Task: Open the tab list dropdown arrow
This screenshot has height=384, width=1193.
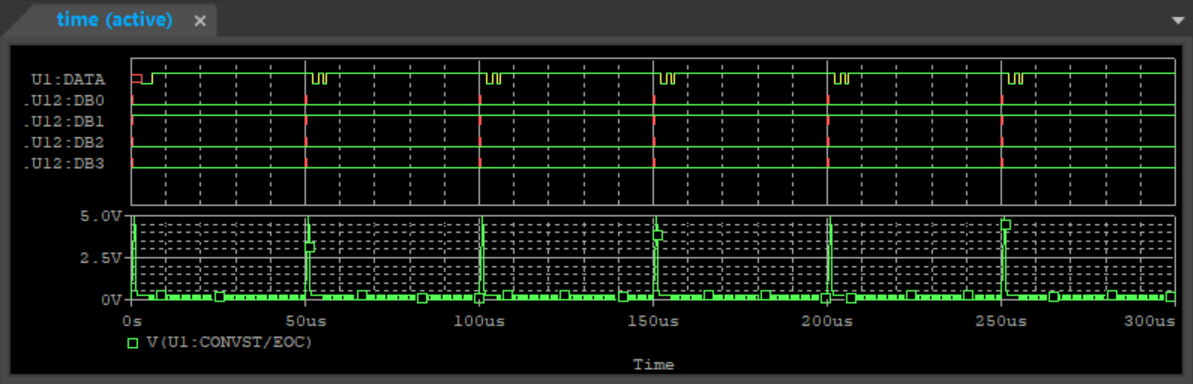Action: [x=1178, y=21]
